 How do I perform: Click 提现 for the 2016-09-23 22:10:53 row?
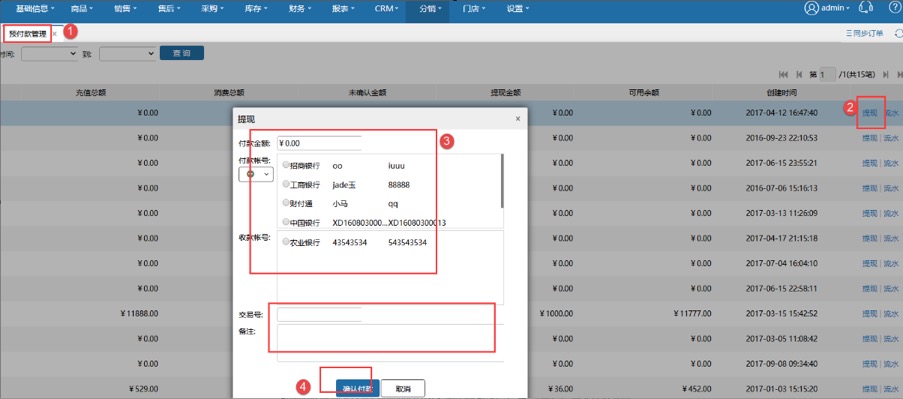point(870,138)
